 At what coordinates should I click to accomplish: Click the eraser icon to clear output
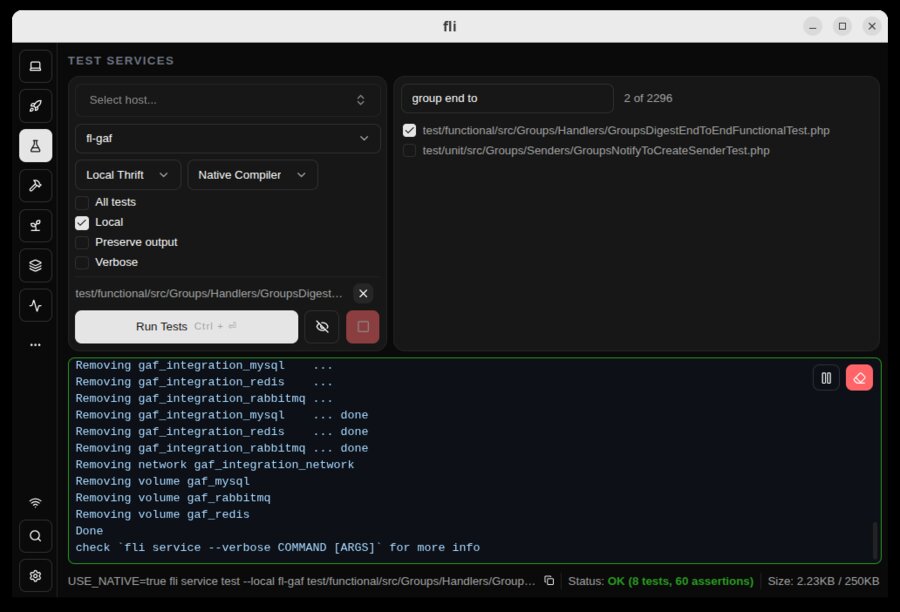859,378
